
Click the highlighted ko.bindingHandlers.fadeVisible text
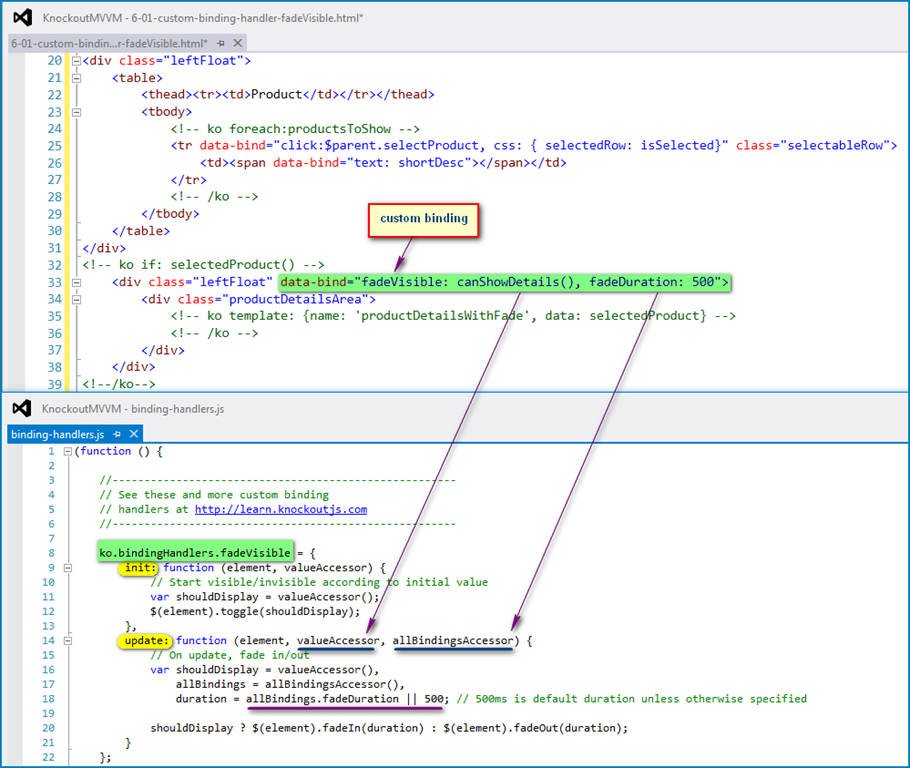(195, 552)
